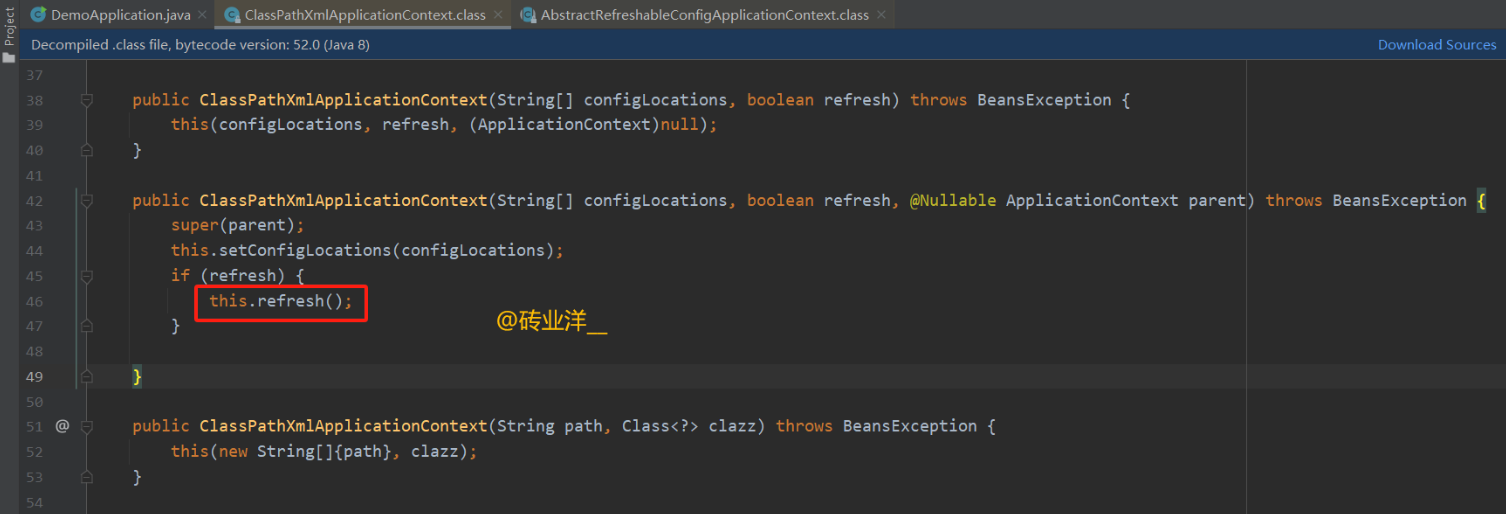Close the DemoApplication.java tab

pyautogui.click(x=201, y=15)
